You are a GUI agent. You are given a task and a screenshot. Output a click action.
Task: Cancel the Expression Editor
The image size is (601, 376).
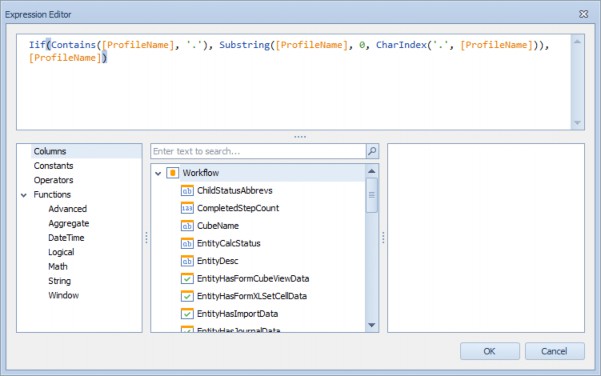pyautogui.click(x=555, y=351)
